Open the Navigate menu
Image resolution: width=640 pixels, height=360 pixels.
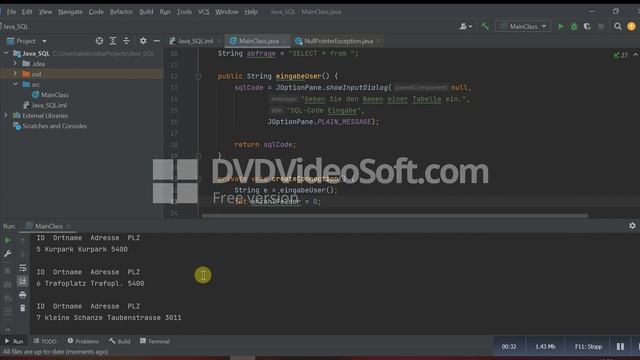point(70,12)
